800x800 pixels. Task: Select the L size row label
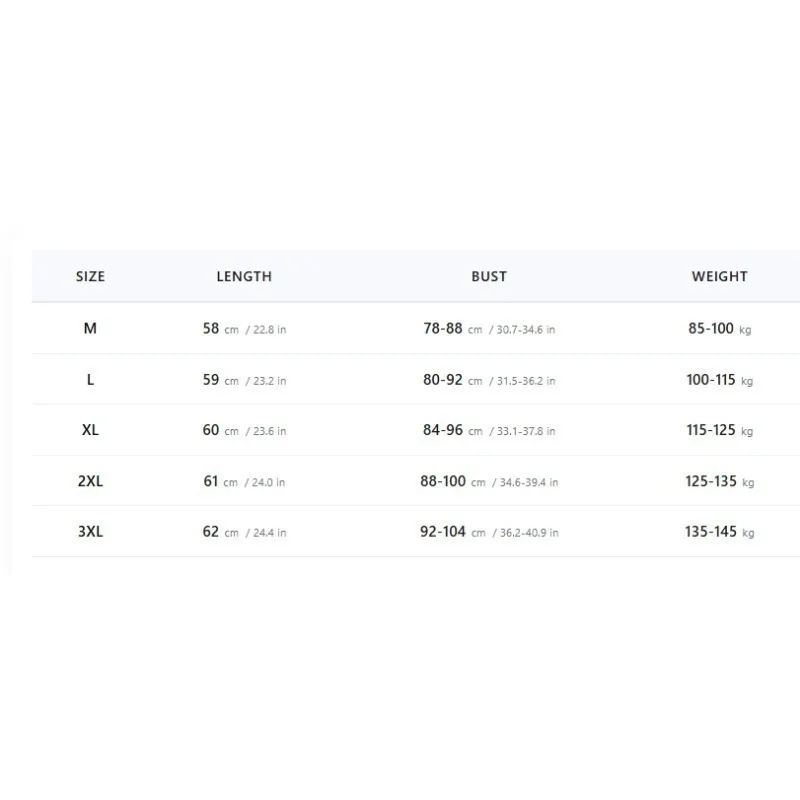pos(90,380)
